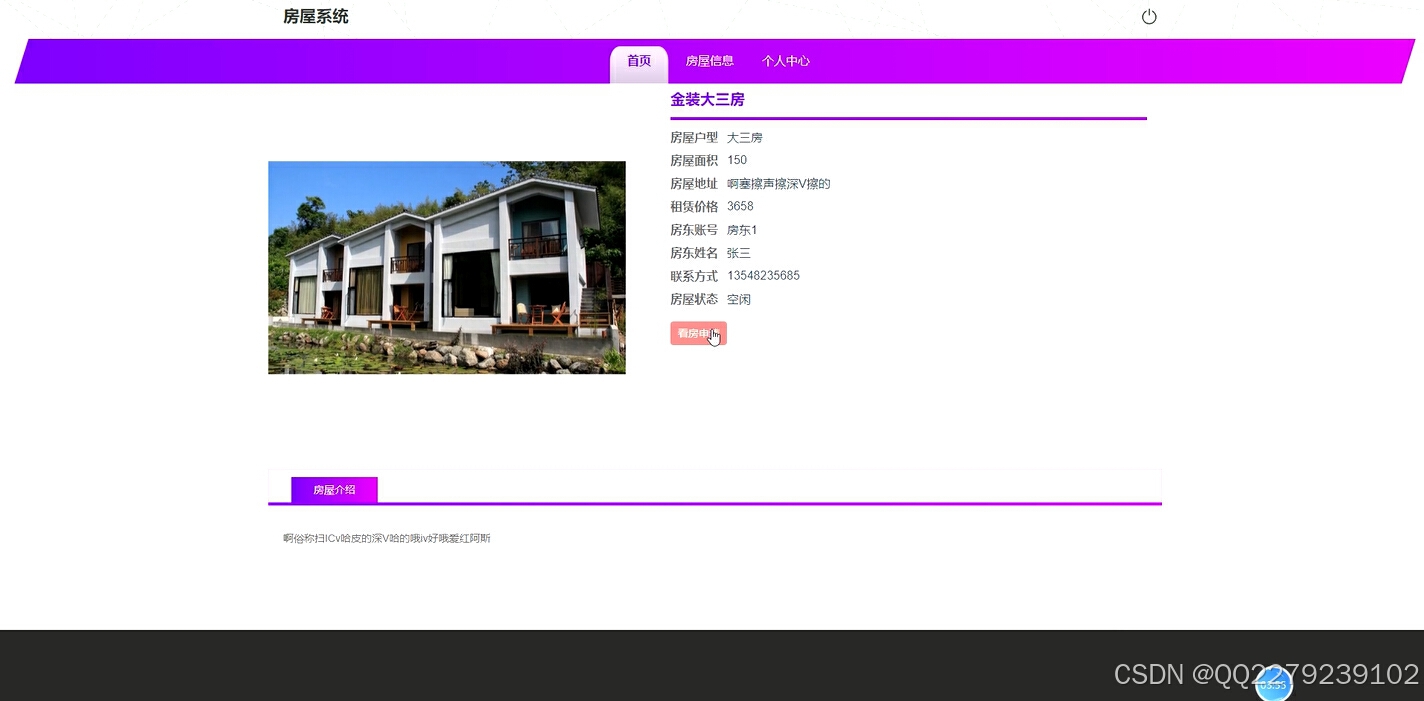The image size is (1424, 701).
Task: Click the 看房申请 button
Action: click(698, 332)
